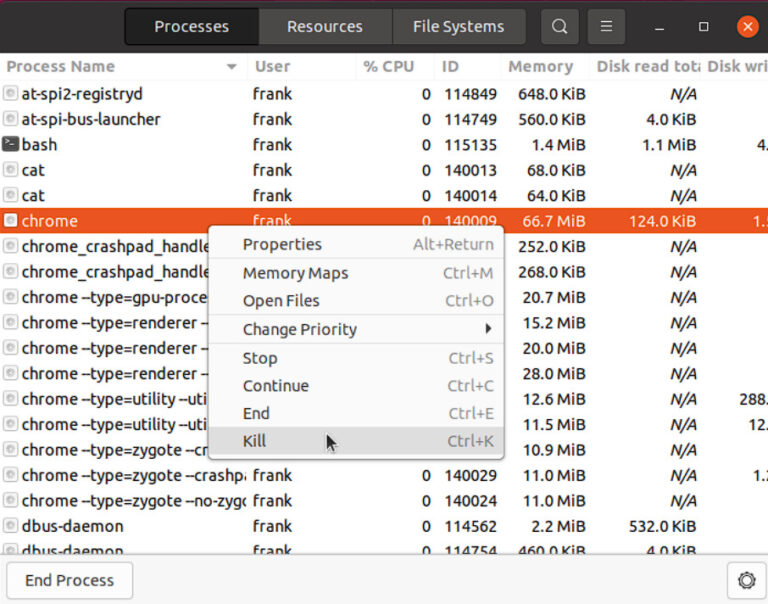Switch to the File Systems tab

tap(458, 27)
